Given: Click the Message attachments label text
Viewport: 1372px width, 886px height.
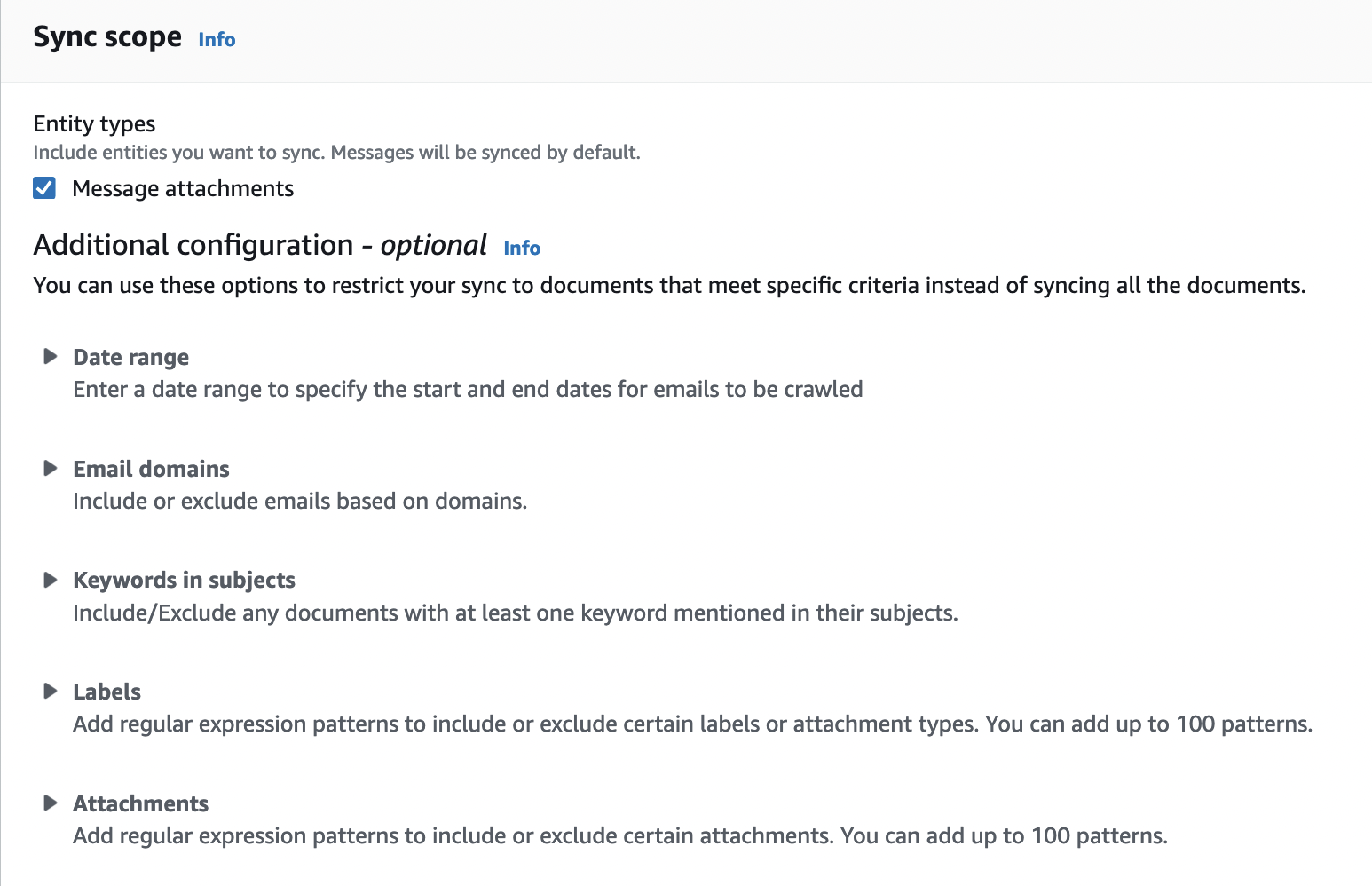Looking at the screenshot, I should point(183,188).
